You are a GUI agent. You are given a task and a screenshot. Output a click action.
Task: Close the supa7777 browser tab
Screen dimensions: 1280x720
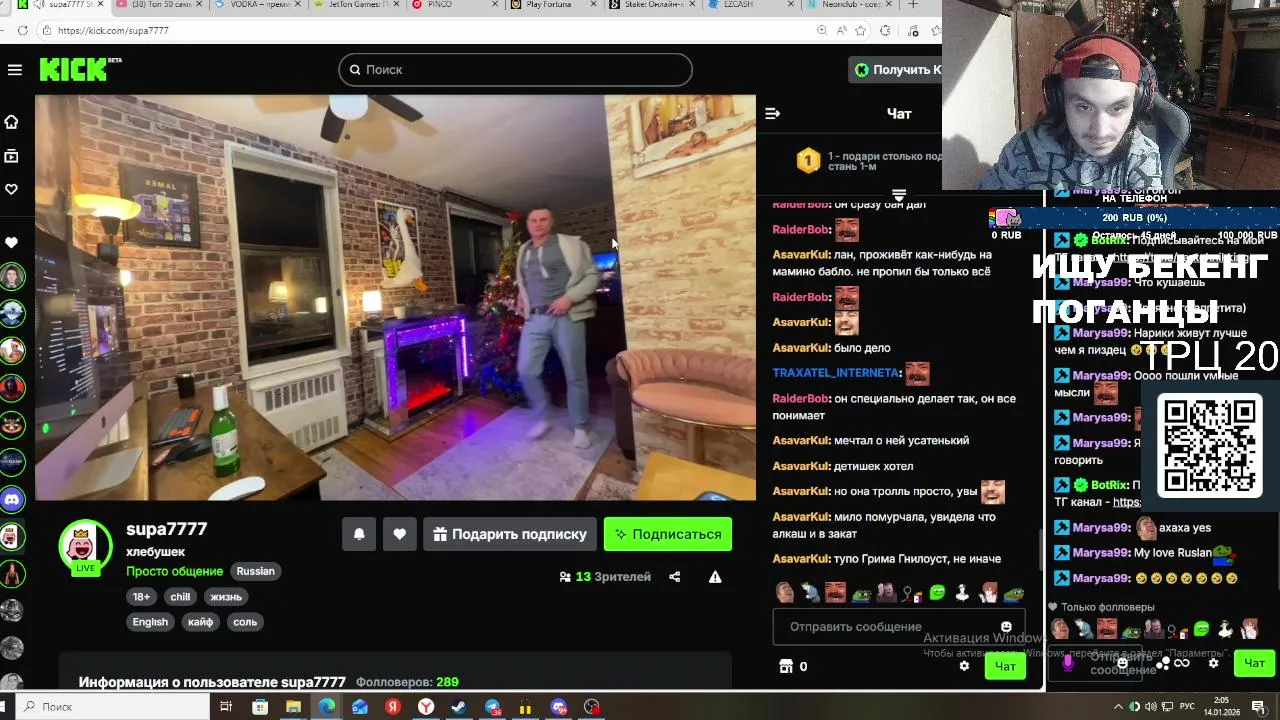100,5
